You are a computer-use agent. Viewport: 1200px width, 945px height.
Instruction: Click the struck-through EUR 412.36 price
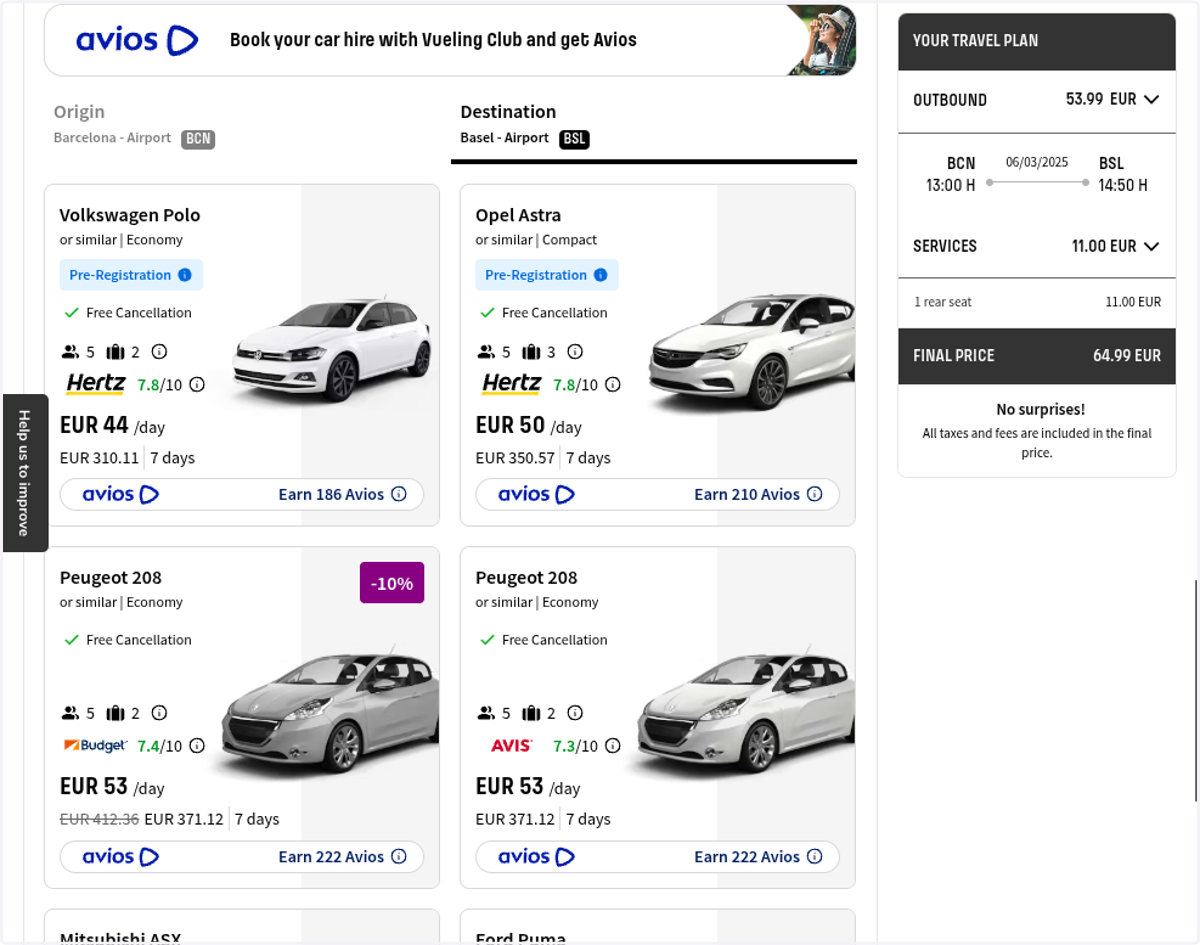pyautogui.click(x=100, y=819)
